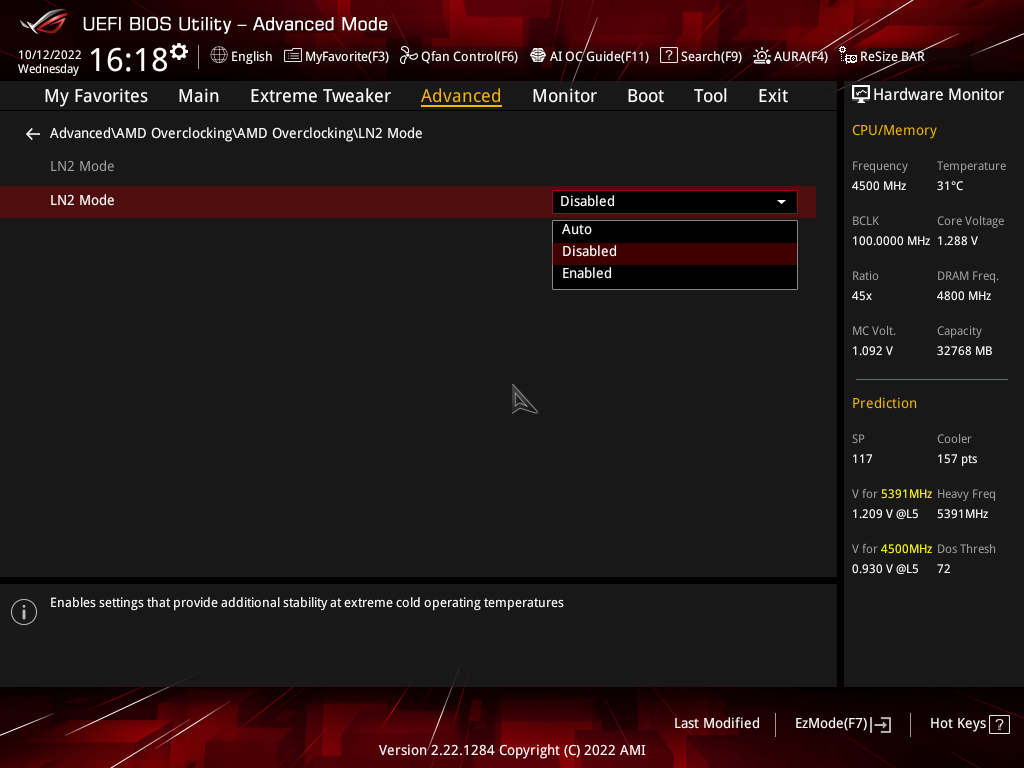
Task: Click the 1.209 V @L5 value
Action: pyautogui.click(x=884, y=515)
